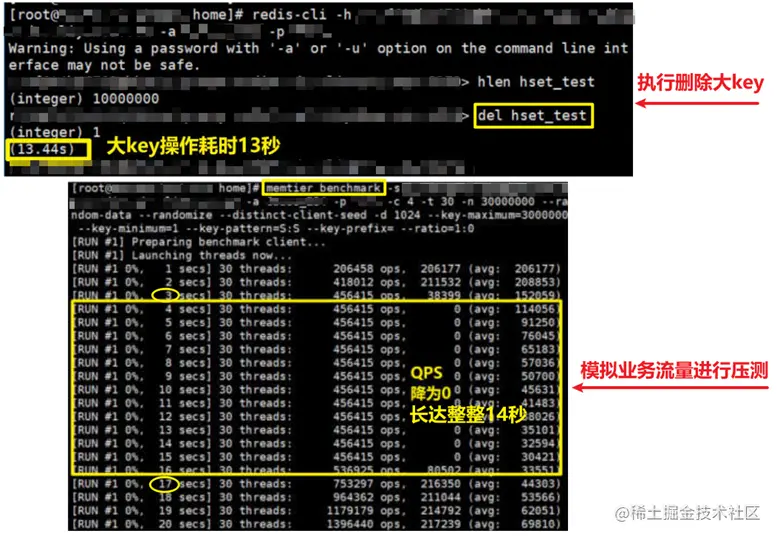Click the 1 secs row showing 206458 ops
777x539 pixels.
pos(316,269)
